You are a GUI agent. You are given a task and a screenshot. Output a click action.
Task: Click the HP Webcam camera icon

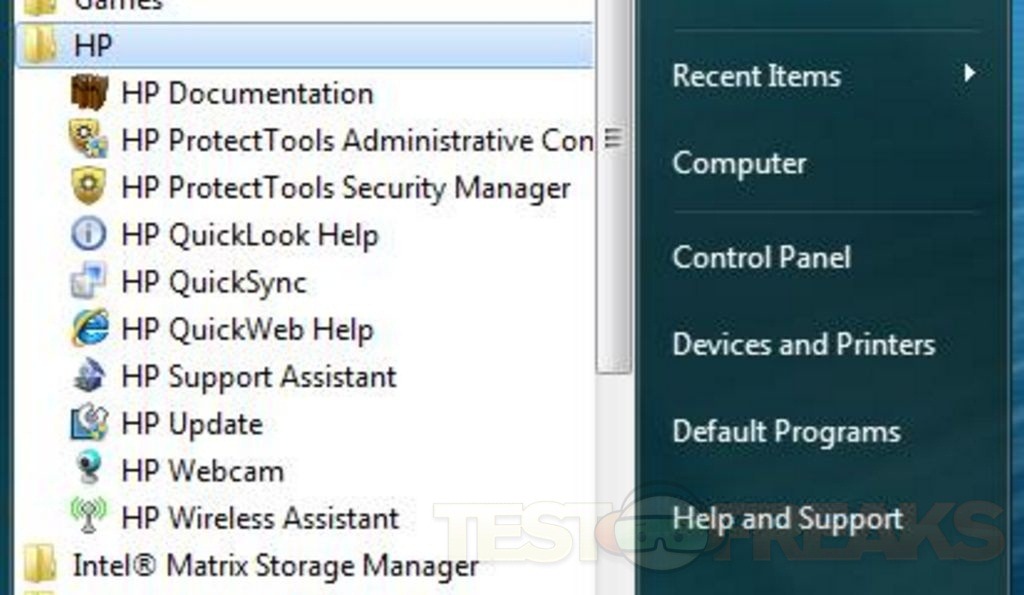pos(89,470)
